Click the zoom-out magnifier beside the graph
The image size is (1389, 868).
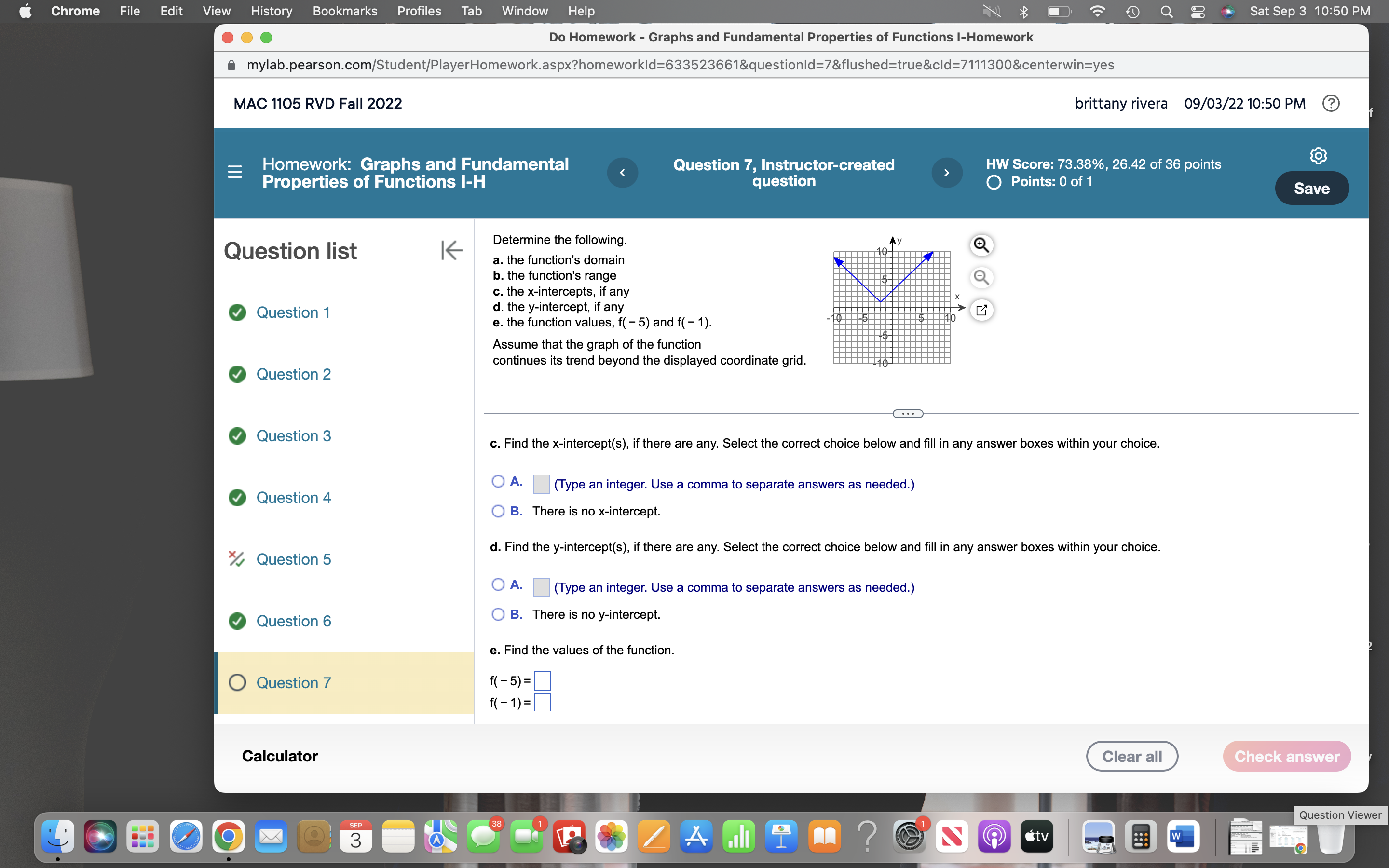pyautogui.click(x=981, y=278)
